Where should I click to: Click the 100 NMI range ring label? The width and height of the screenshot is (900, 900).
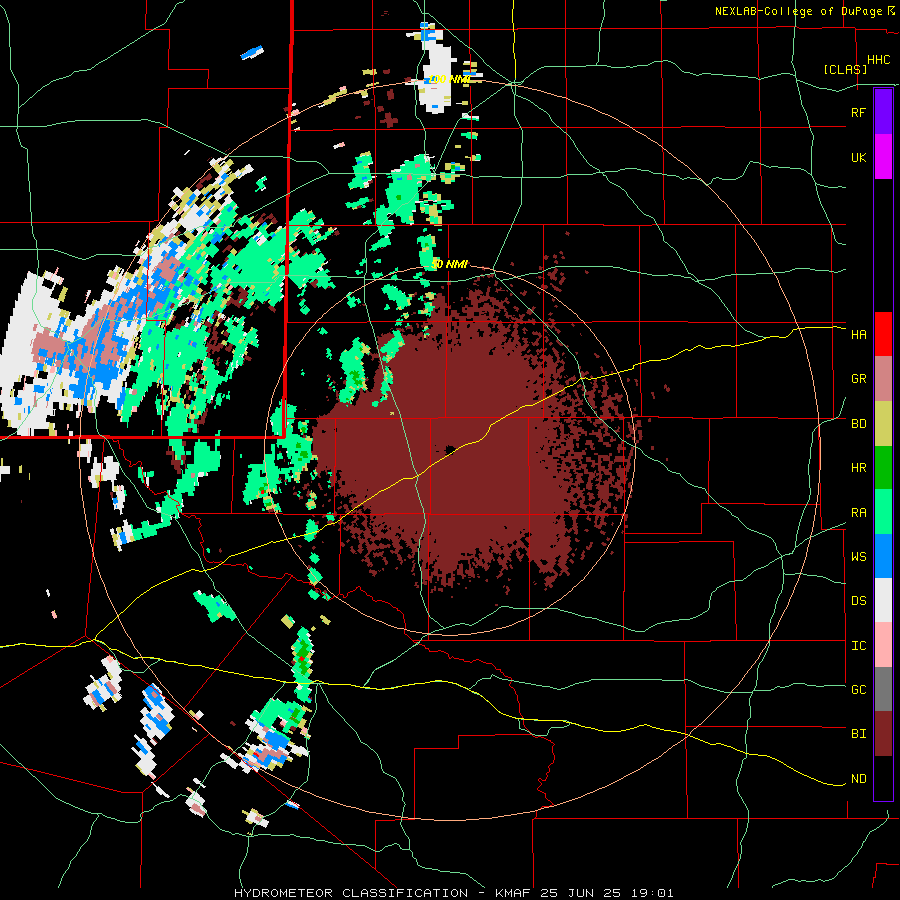pos(449,79)
